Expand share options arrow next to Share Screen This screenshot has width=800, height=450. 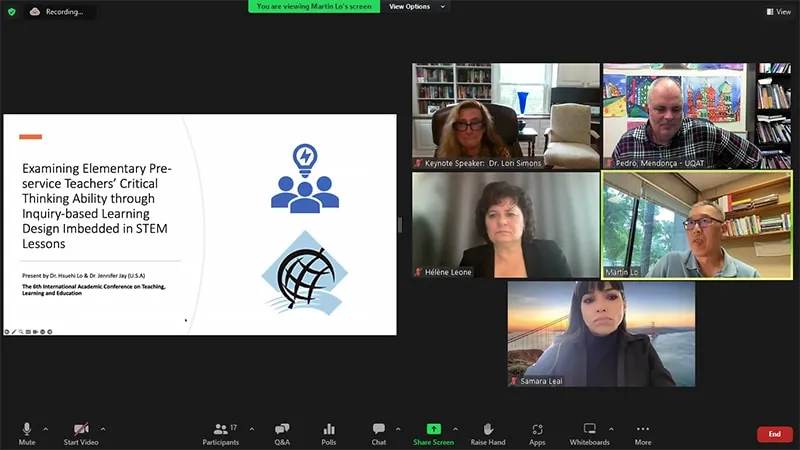[x=456, y=429]
